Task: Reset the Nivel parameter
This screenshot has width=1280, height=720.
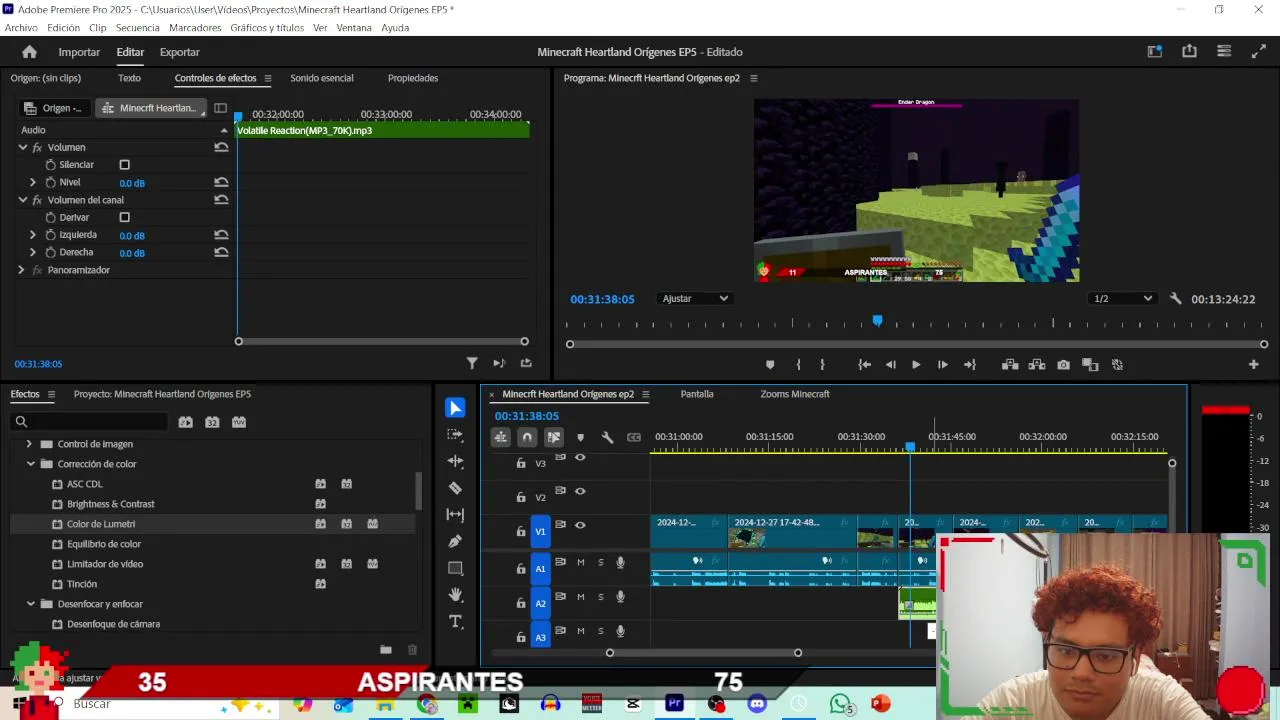Action: coord(221,182)
